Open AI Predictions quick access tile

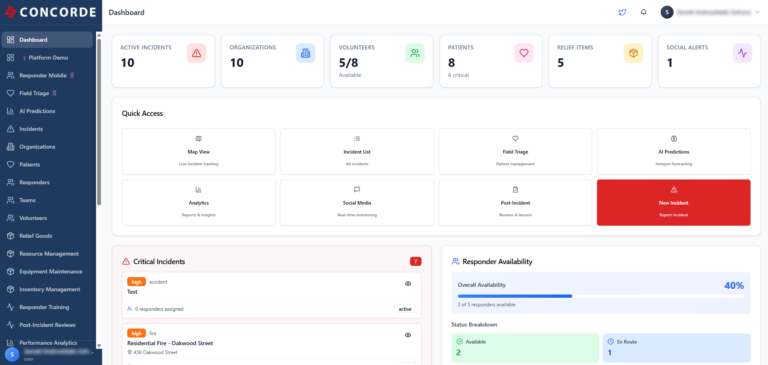[673, 151]
